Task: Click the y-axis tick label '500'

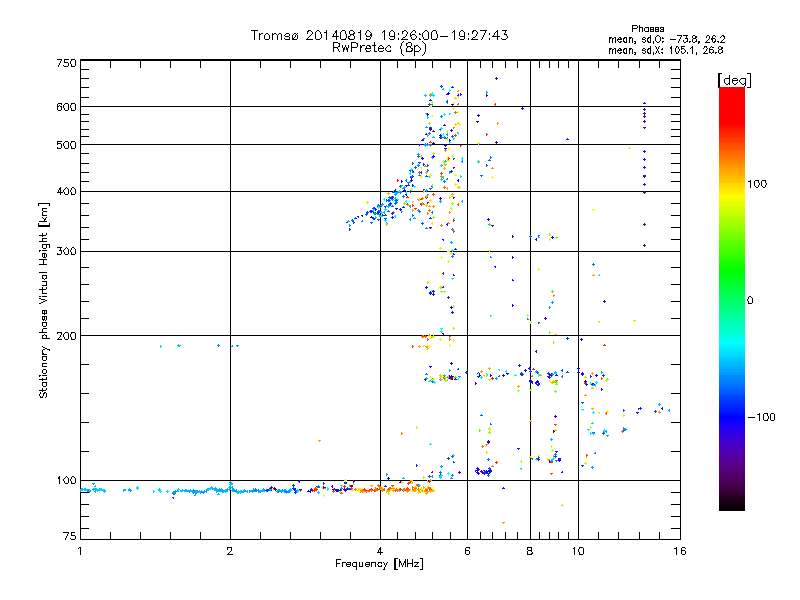Action: 66,145
